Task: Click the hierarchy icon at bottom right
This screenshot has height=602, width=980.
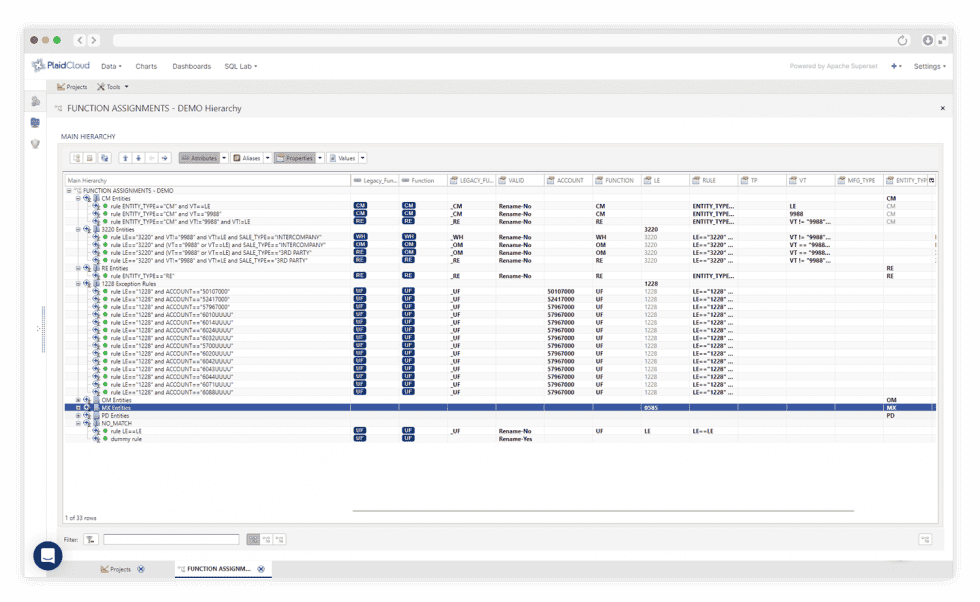Action: (925, 539)
